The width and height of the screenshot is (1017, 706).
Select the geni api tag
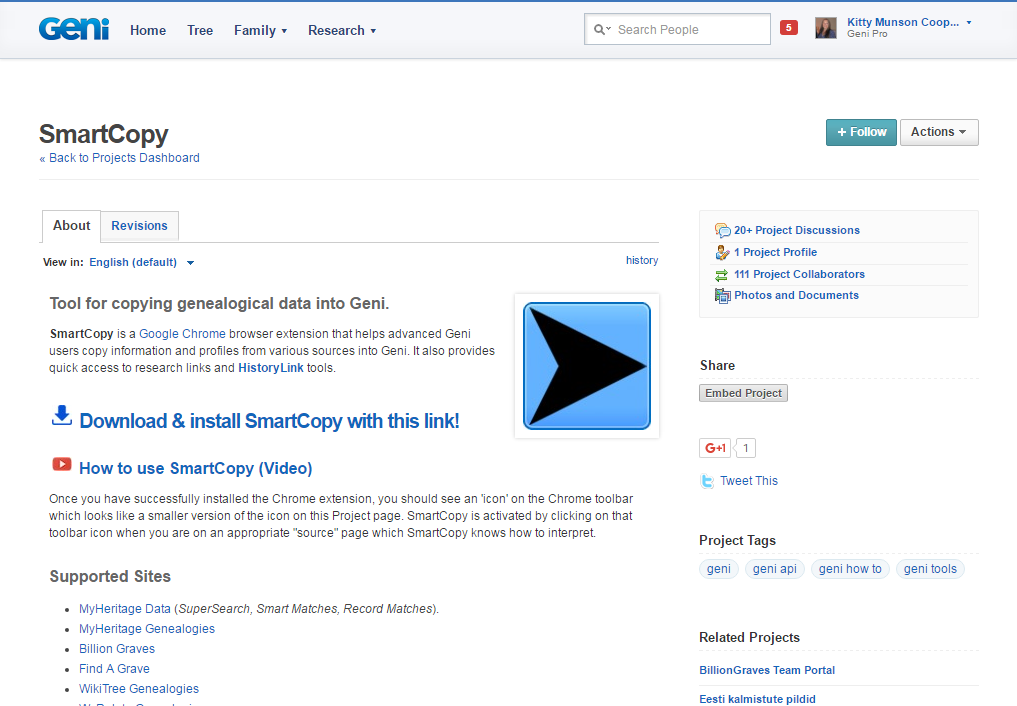[x=774, y=569]
